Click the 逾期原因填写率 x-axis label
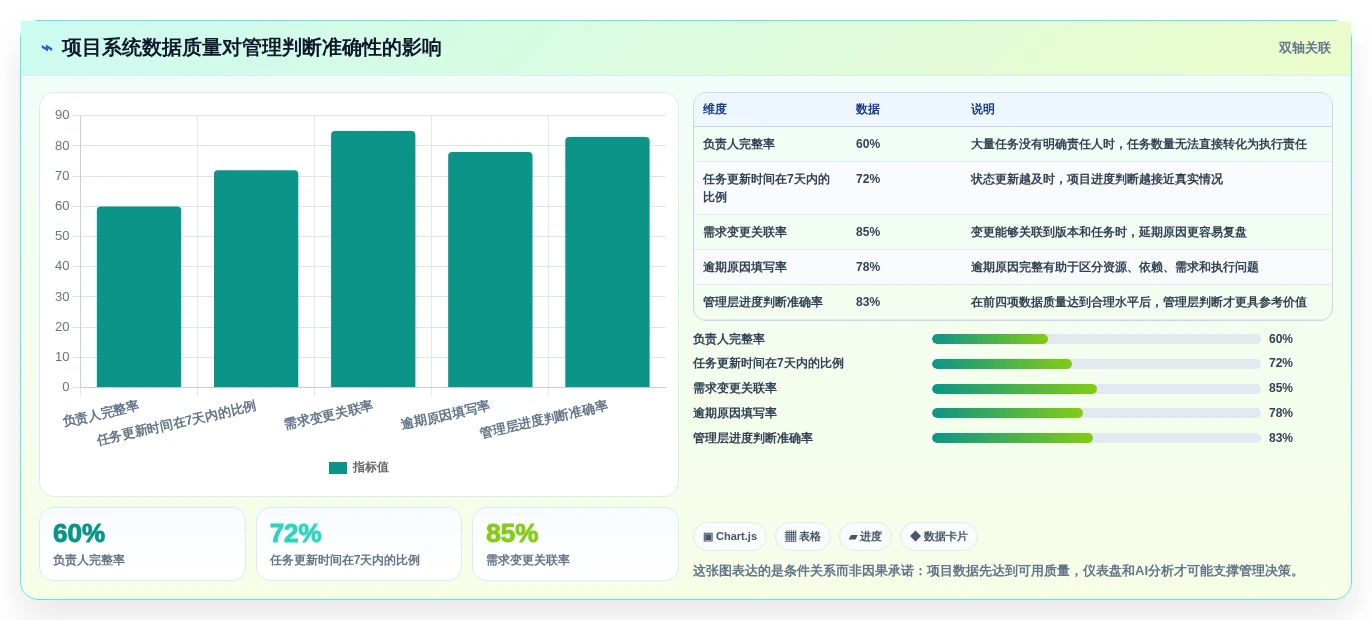 click(445, 415)
